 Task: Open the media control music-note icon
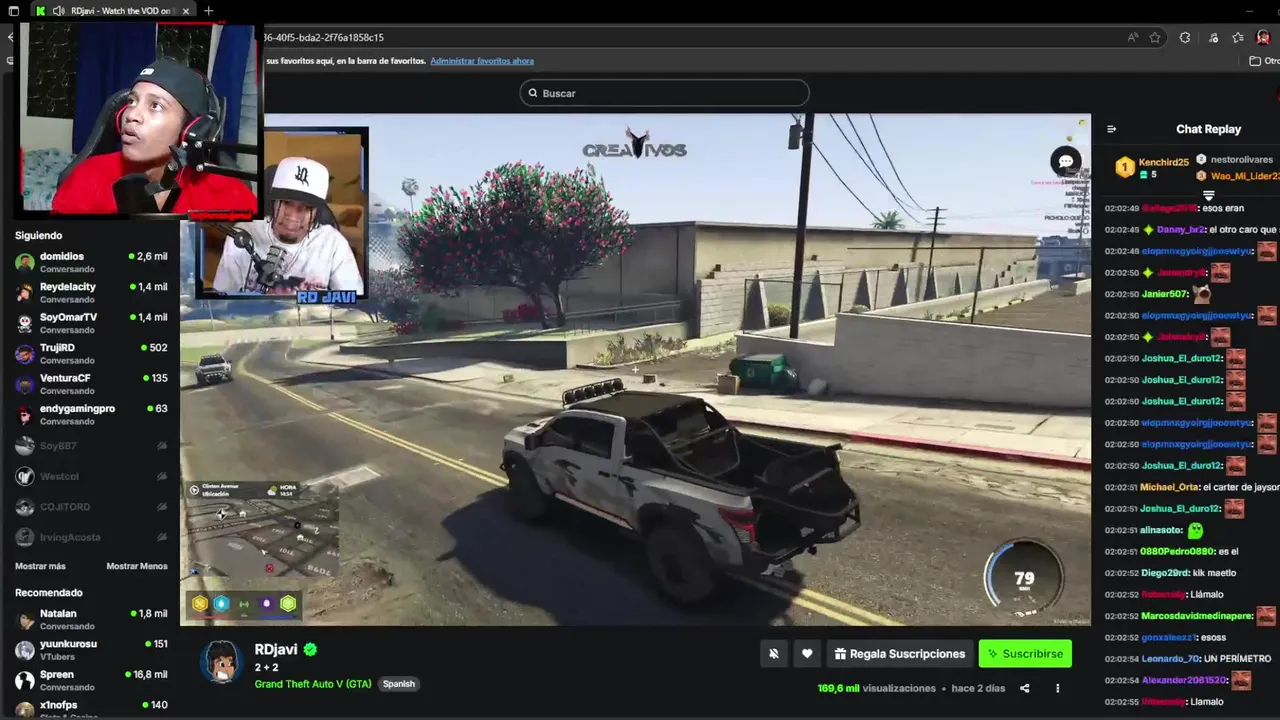click(x=1213, y=37)
